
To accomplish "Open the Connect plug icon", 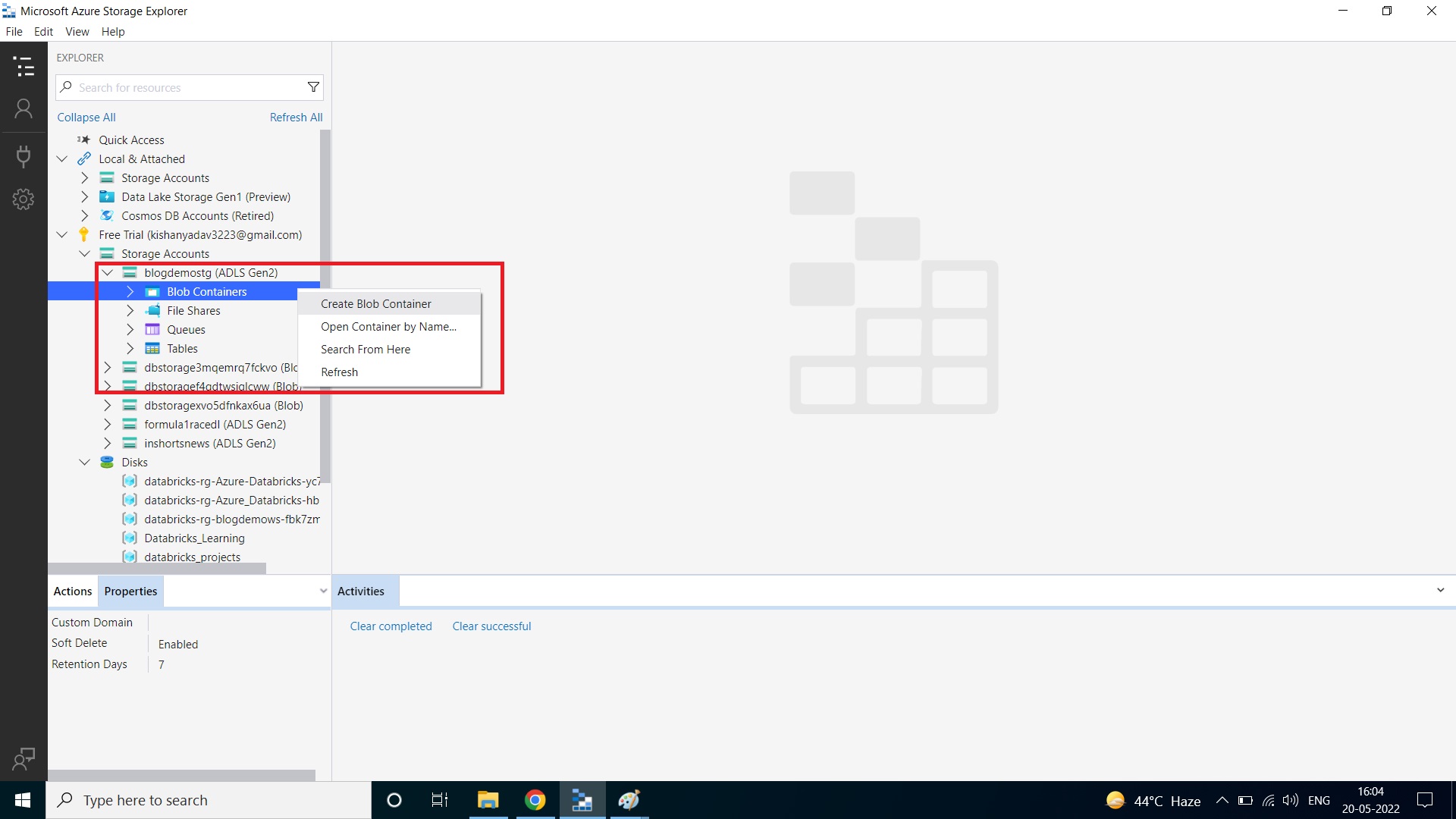I will (x=24, y=156).
